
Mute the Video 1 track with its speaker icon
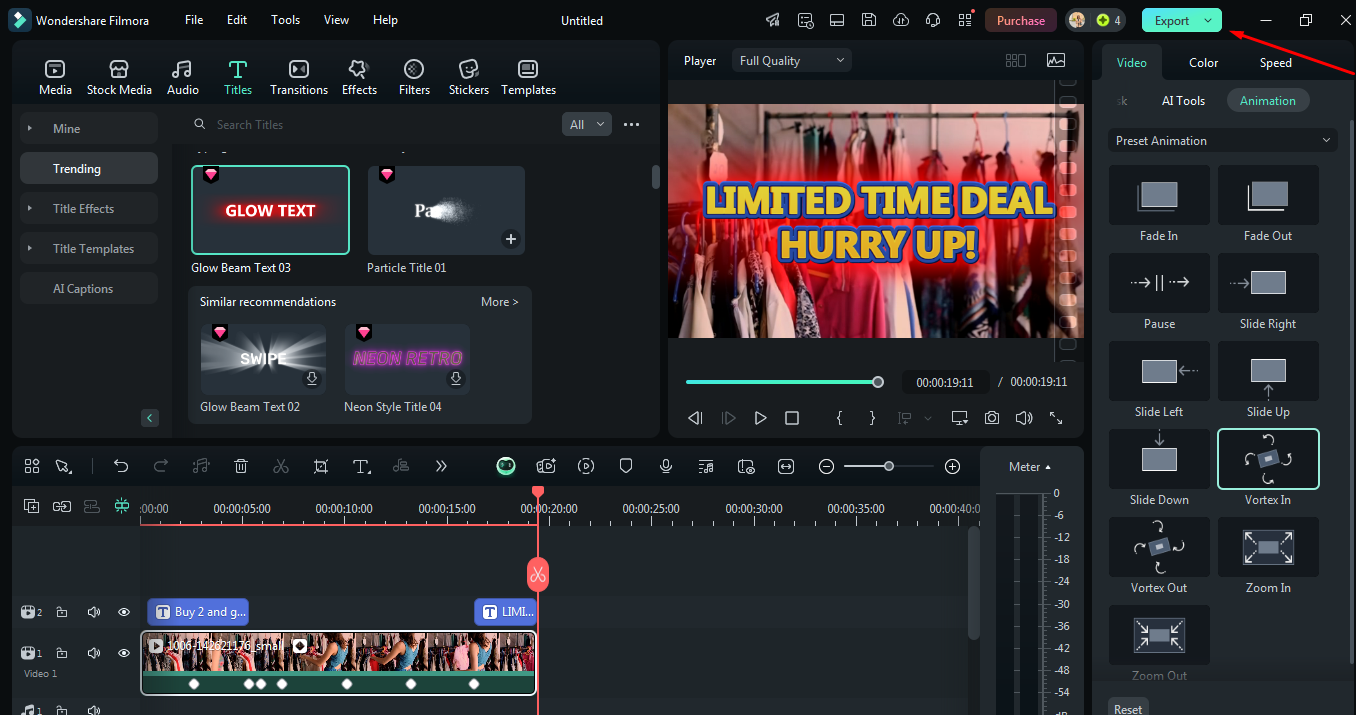[x=94, y=653]
